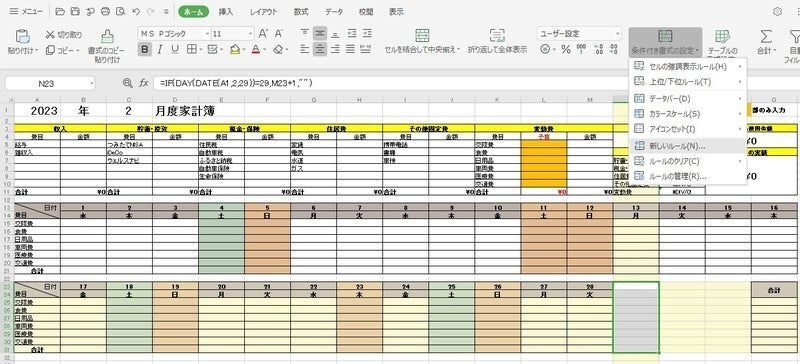The width and height of the screenshot is (800, 364).
Task: Toggle Bold formatting
Action: (x=145, y=50)
